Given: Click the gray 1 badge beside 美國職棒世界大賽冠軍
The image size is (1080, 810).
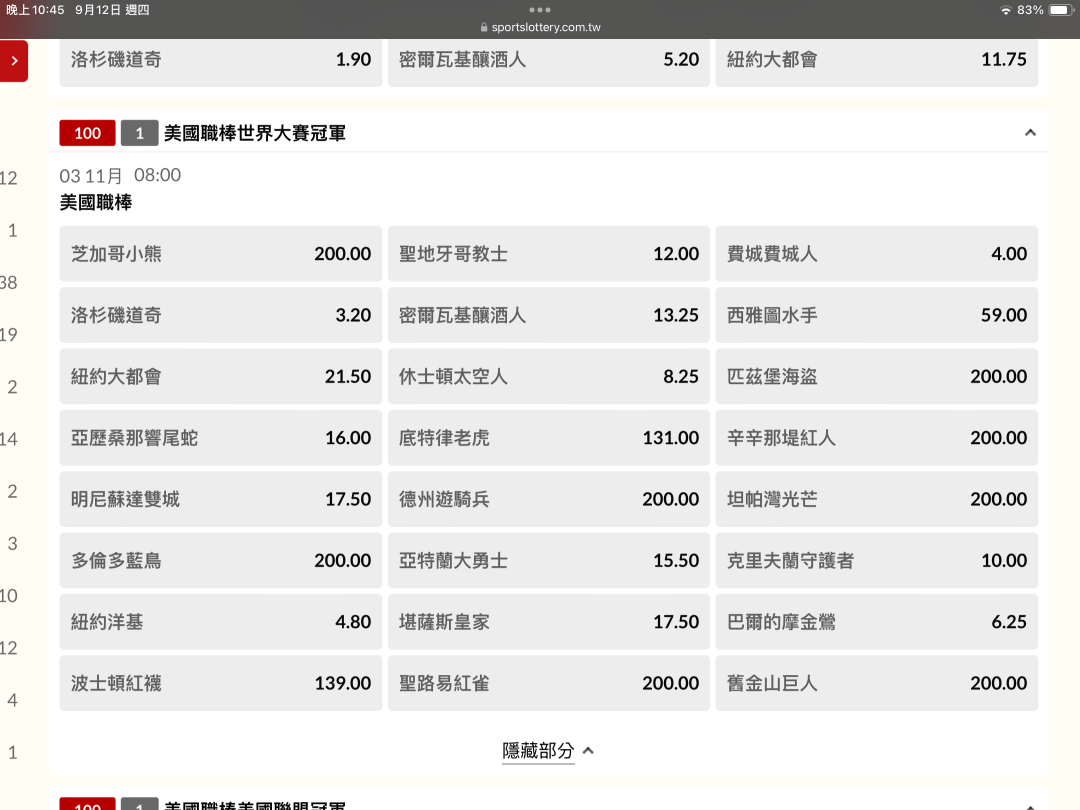Looking at the screenshot, I should coord(140,133).
